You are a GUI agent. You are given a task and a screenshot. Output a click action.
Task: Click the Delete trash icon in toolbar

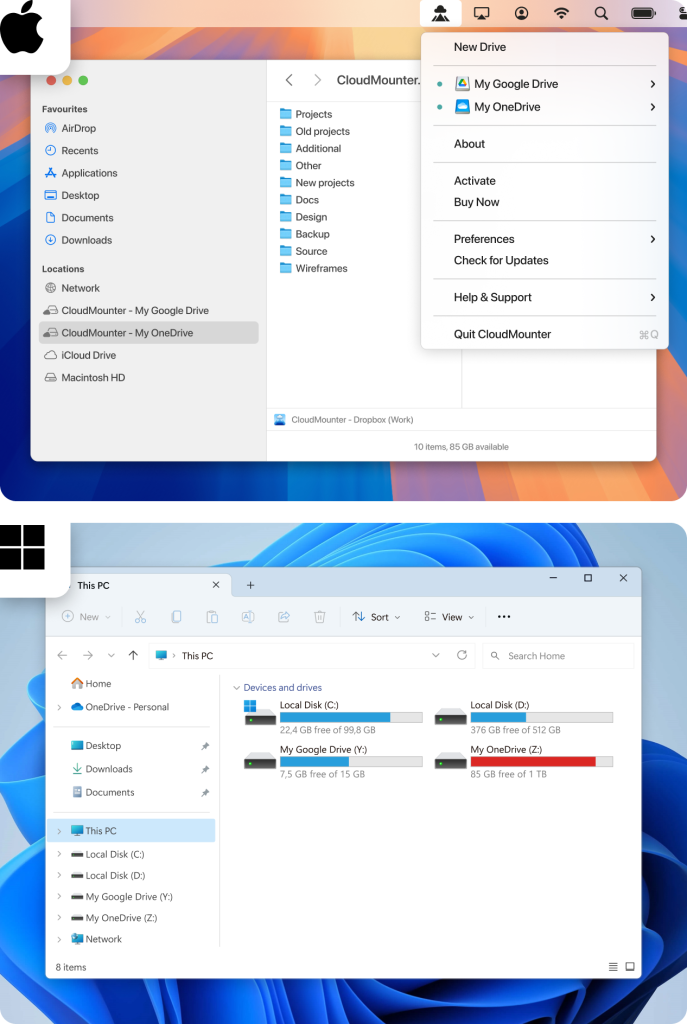click(x=320, y=617)
